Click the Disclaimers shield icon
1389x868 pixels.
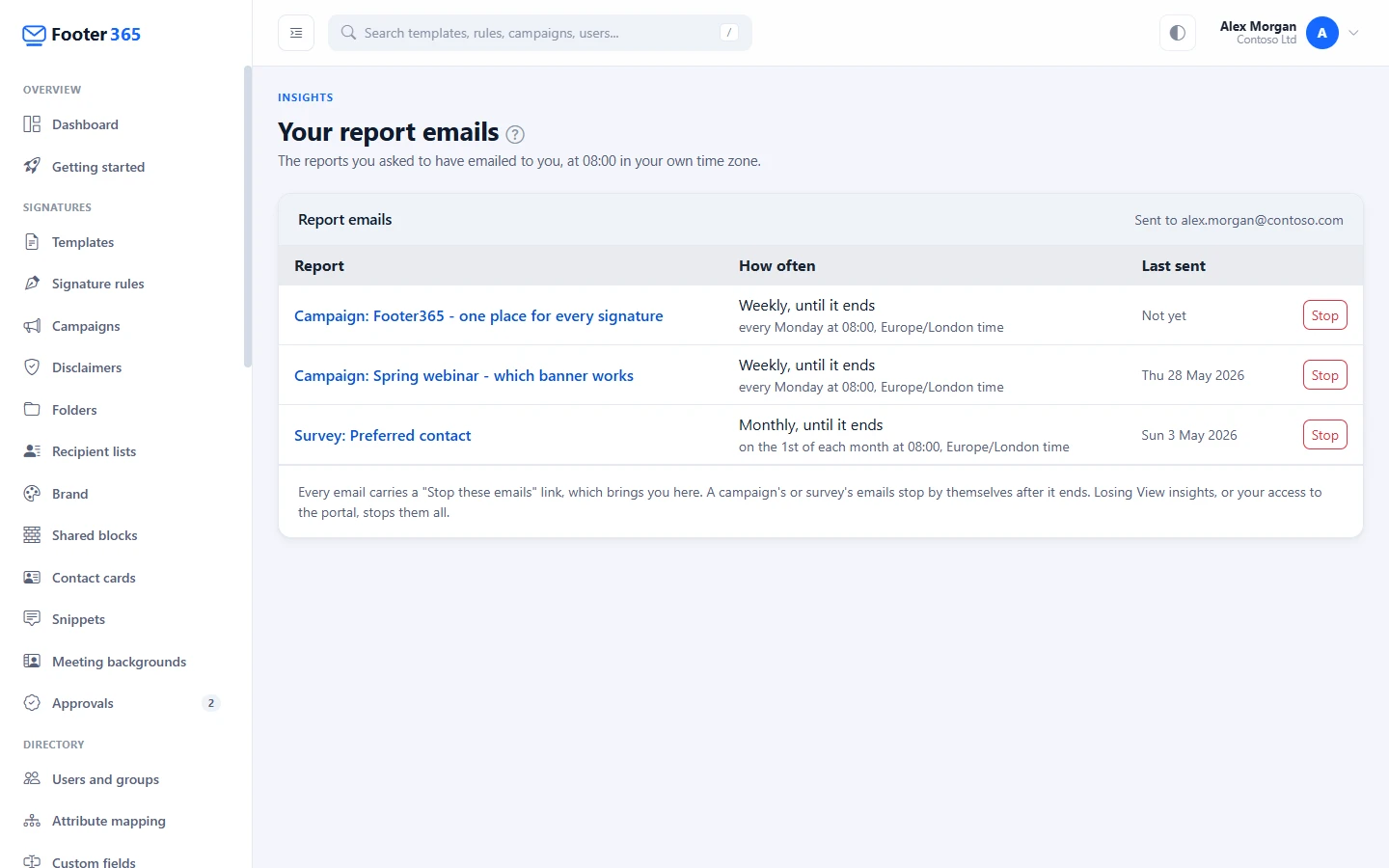tap(32, 367)
